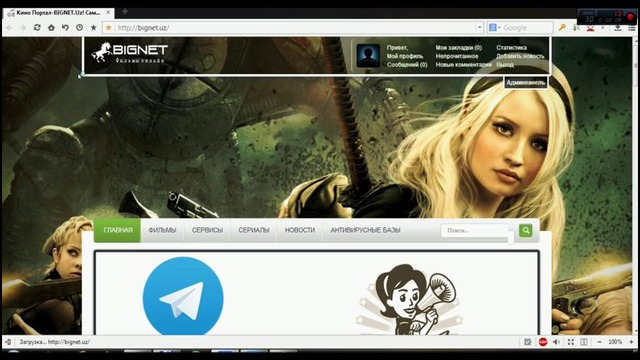Open the ФИЛЬМЫ menu item

162,230
